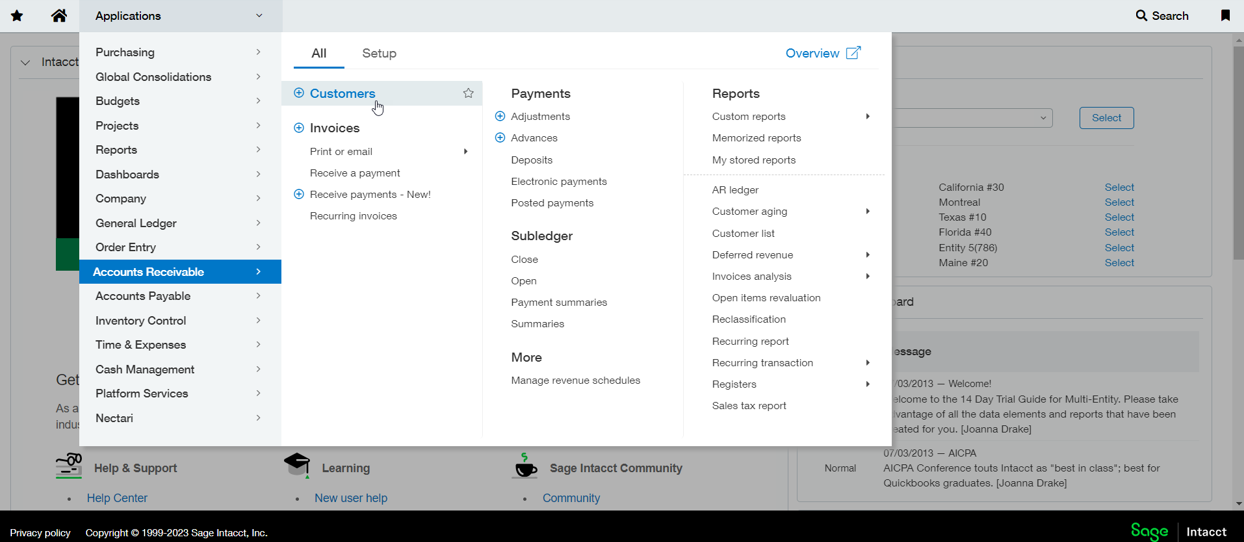This screenshot has height=542, width=1244.
Task: Click the plus icon beside Advances
Action: pos(500,138)
